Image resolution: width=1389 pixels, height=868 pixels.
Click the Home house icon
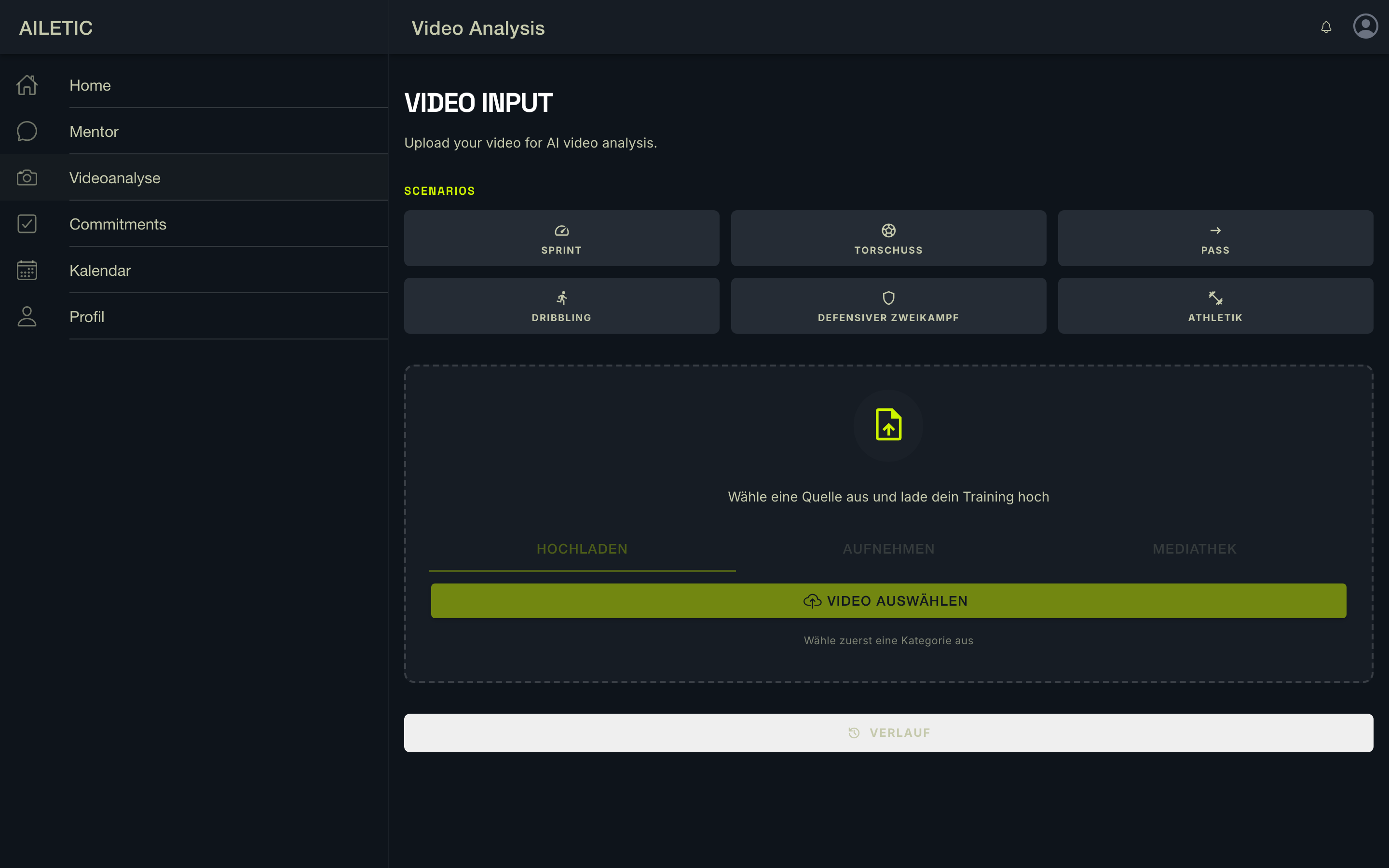click(27, 85)
